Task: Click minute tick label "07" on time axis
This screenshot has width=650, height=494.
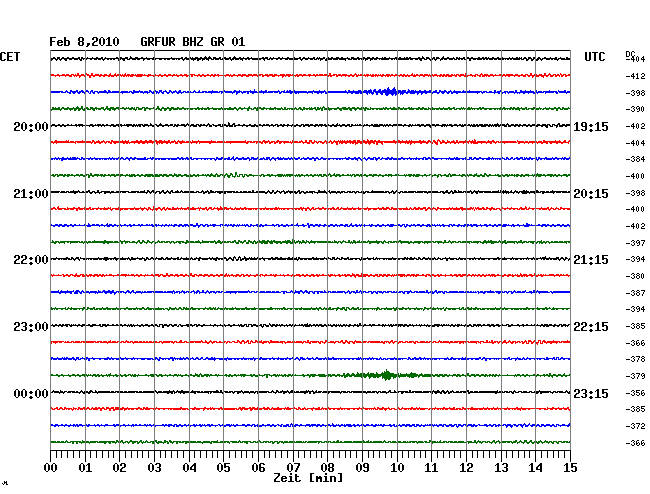Action: [x=293, y=468]
